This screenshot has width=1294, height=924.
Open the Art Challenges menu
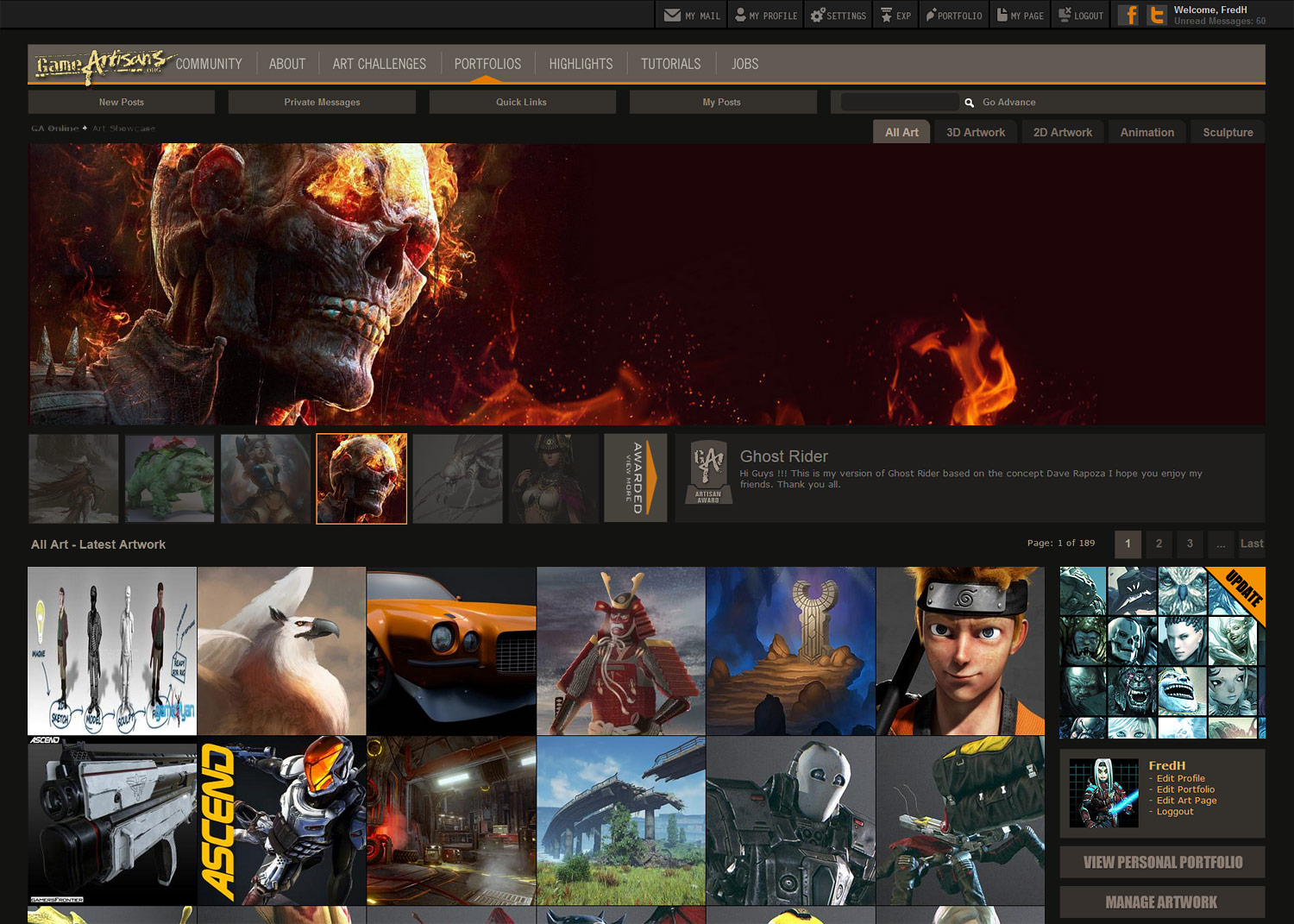(379, 64)
